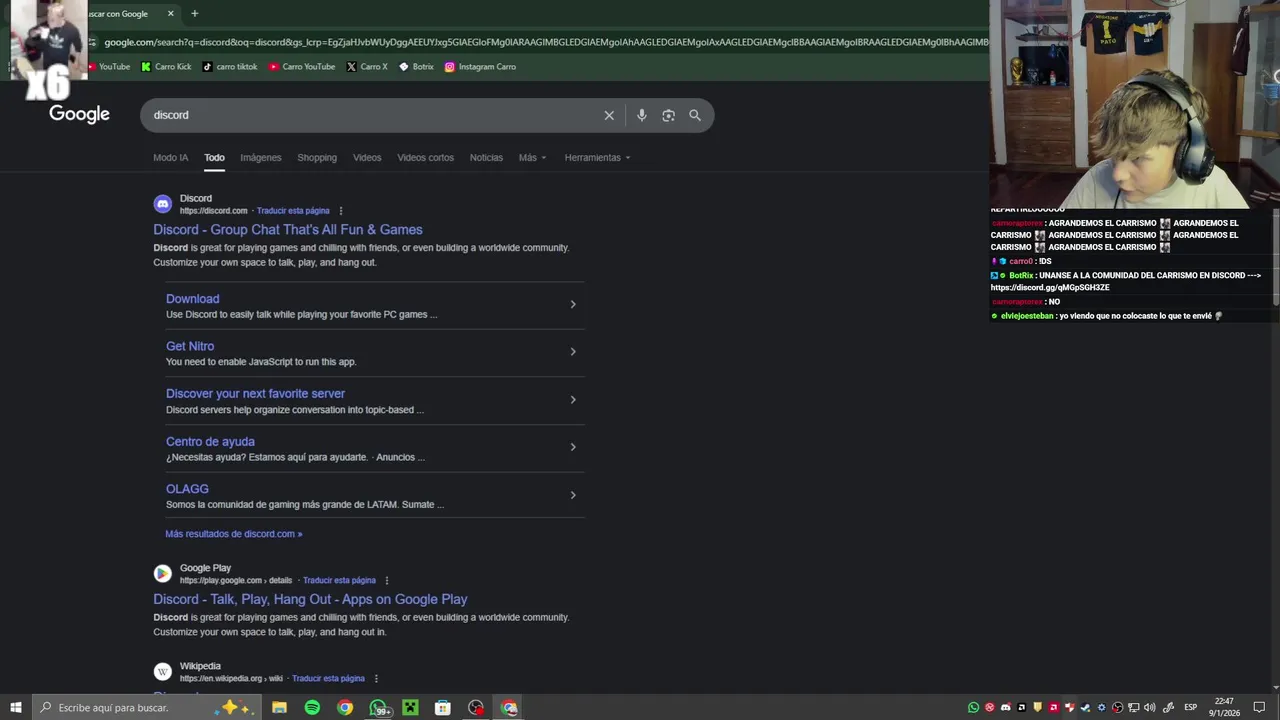Open the Windows Start menu
The image size is (1280, 720).
click(x=15, y=708)
